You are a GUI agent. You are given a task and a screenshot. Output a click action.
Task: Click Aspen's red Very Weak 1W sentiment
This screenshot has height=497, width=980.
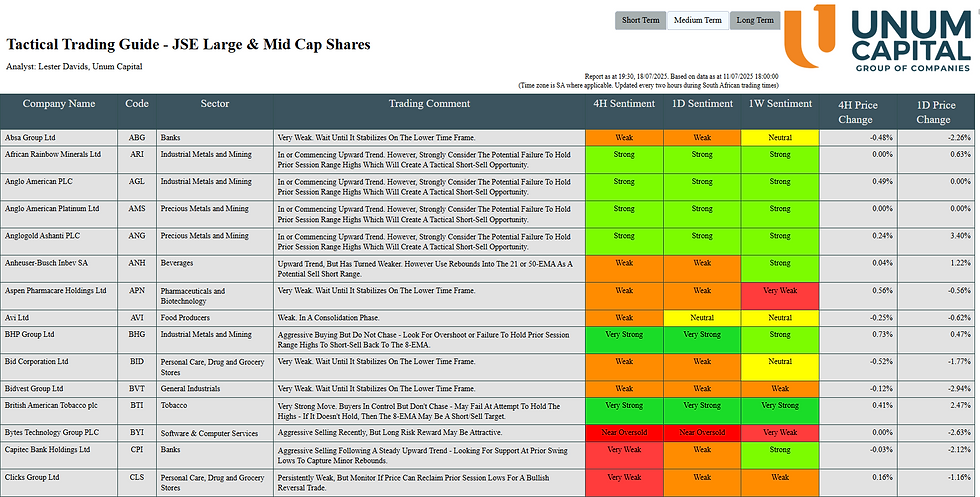coord(780,296)
